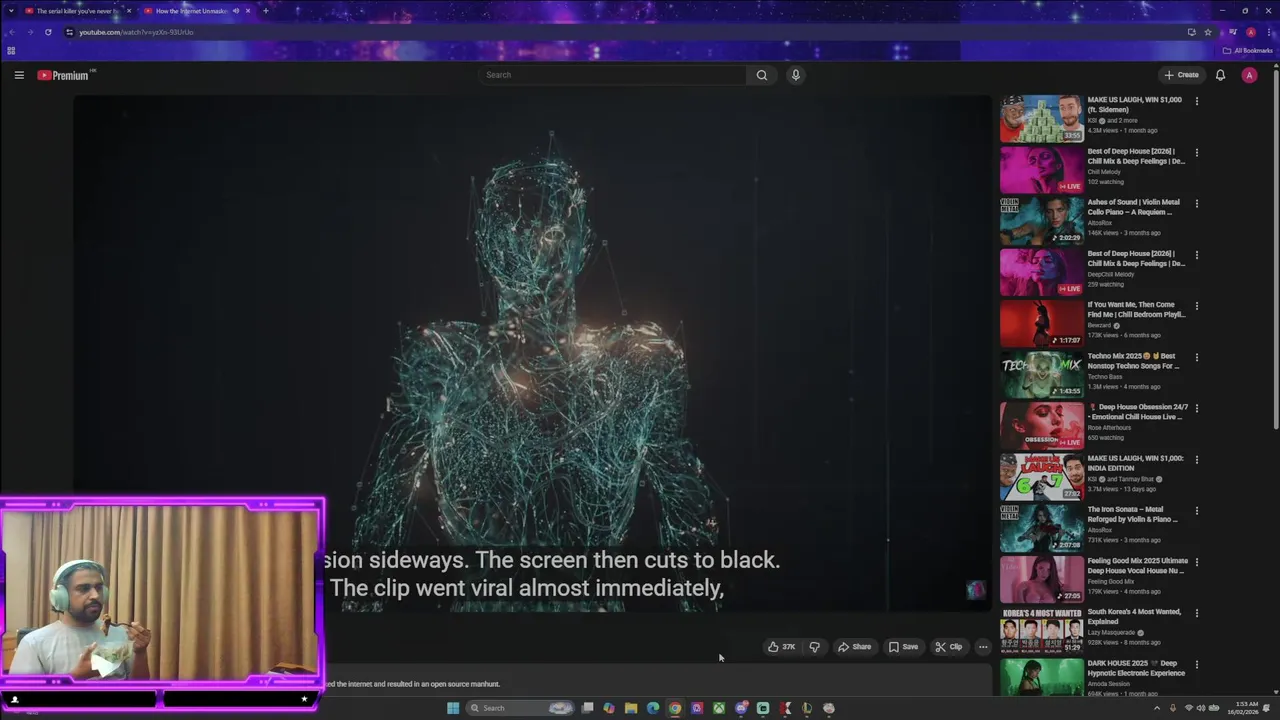
Task: Go to YouTube Premium home logo
Action: [x=64, y=75]
